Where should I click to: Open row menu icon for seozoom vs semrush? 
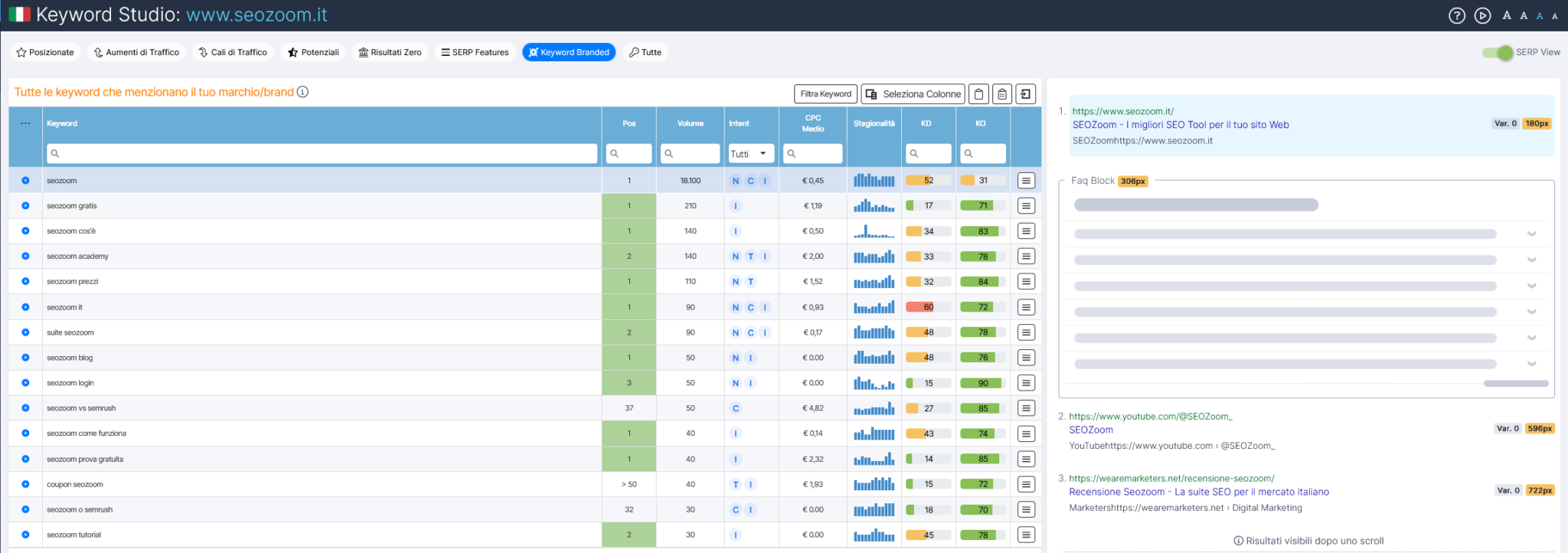(1026, 408)
